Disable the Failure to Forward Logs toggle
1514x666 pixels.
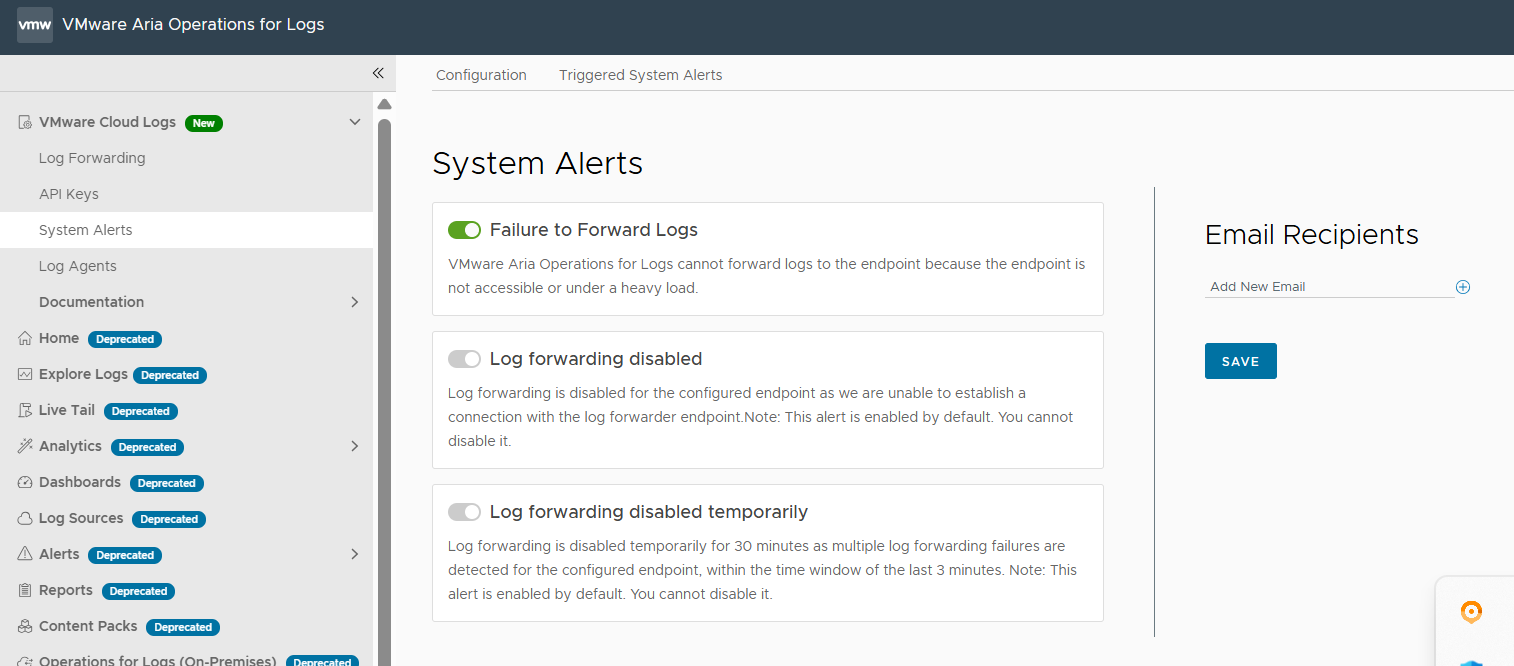point(465,230)
